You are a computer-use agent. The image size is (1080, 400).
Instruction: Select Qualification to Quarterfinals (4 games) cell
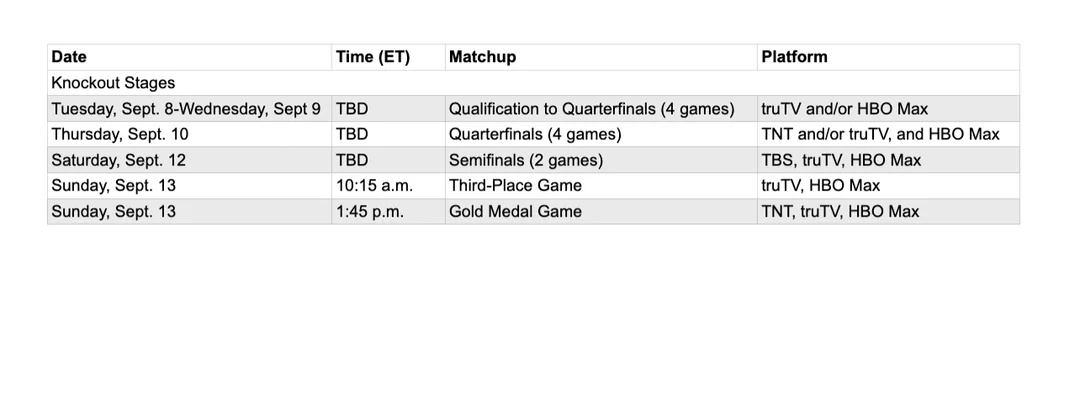click(x=601, y=109)
